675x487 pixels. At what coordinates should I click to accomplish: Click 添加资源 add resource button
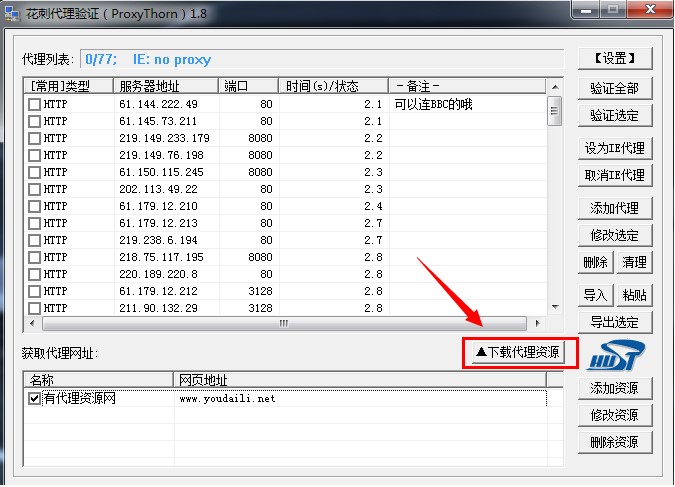coord(615,389)
